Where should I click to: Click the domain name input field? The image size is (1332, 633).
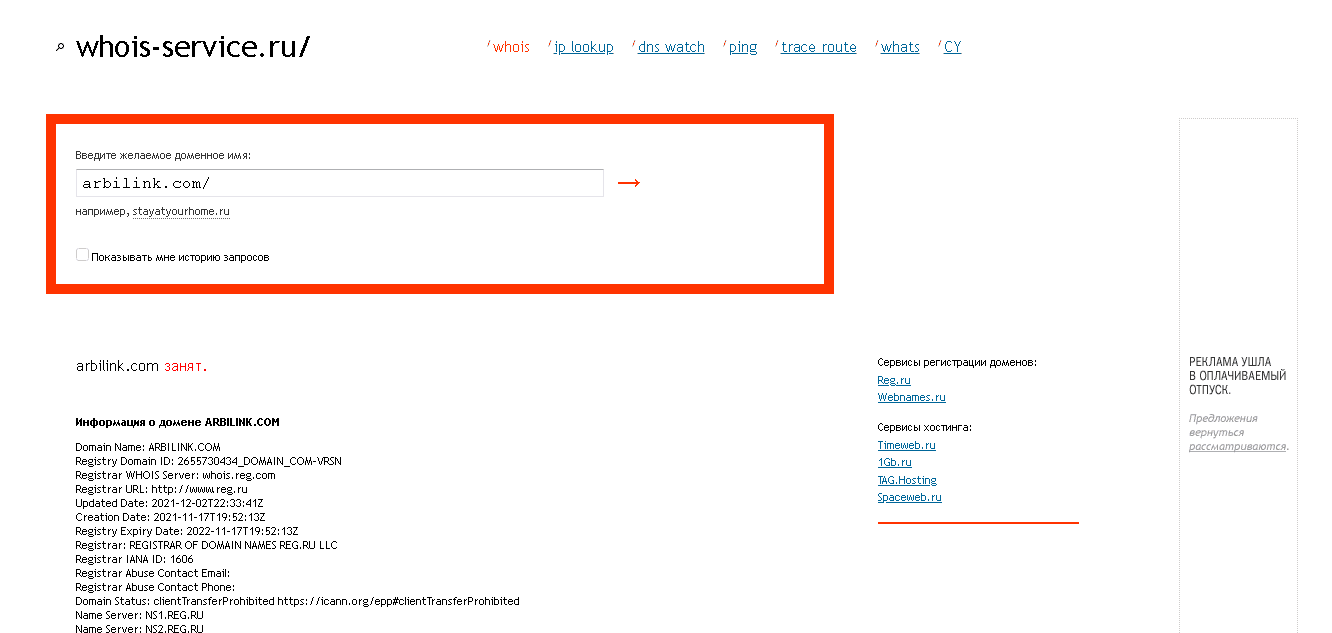click(339, 183)
